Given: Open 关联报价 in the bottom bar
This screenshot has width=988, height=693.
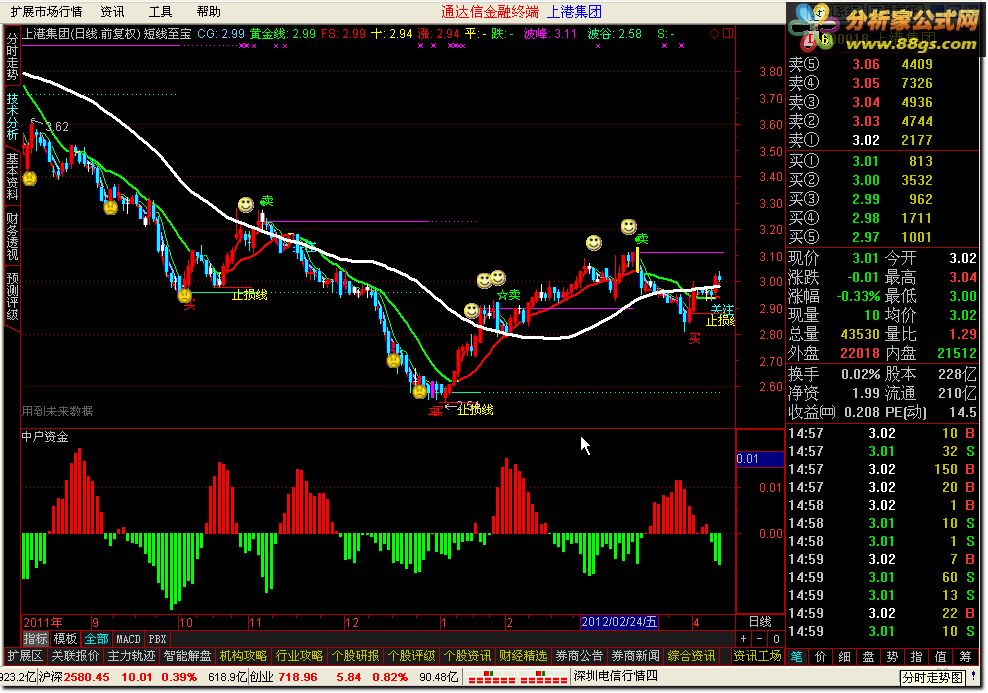Looking at the screenshot, I should (75, 656).
